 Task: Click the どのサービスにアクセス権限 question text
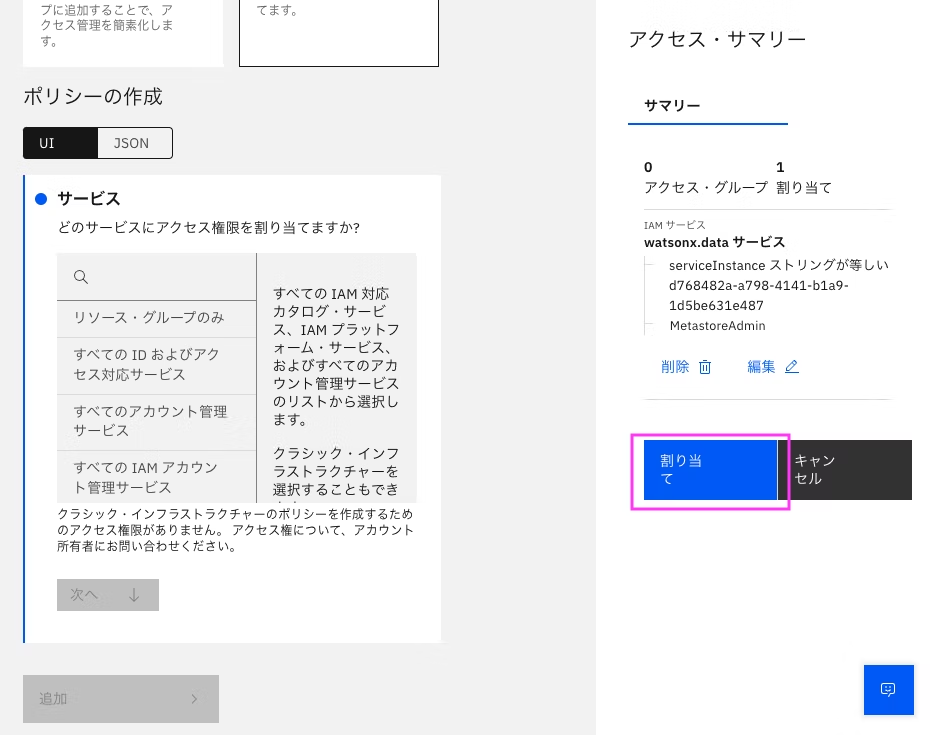tap(209, 228)
